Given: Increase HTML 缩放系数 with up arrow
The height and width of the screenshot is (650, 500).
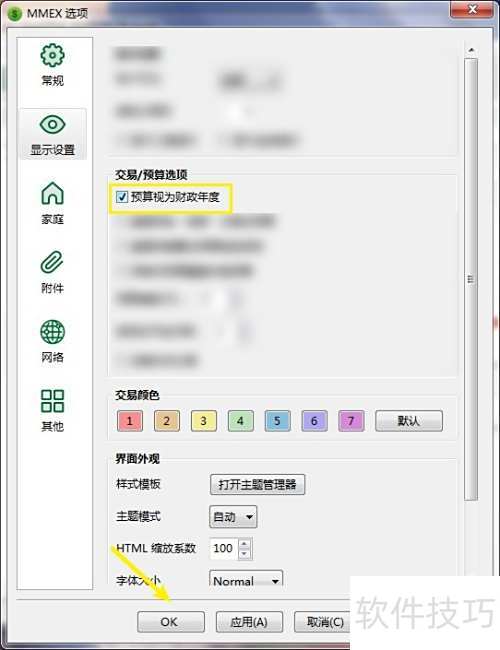Looking at the screenshot, I should (244, 543).
